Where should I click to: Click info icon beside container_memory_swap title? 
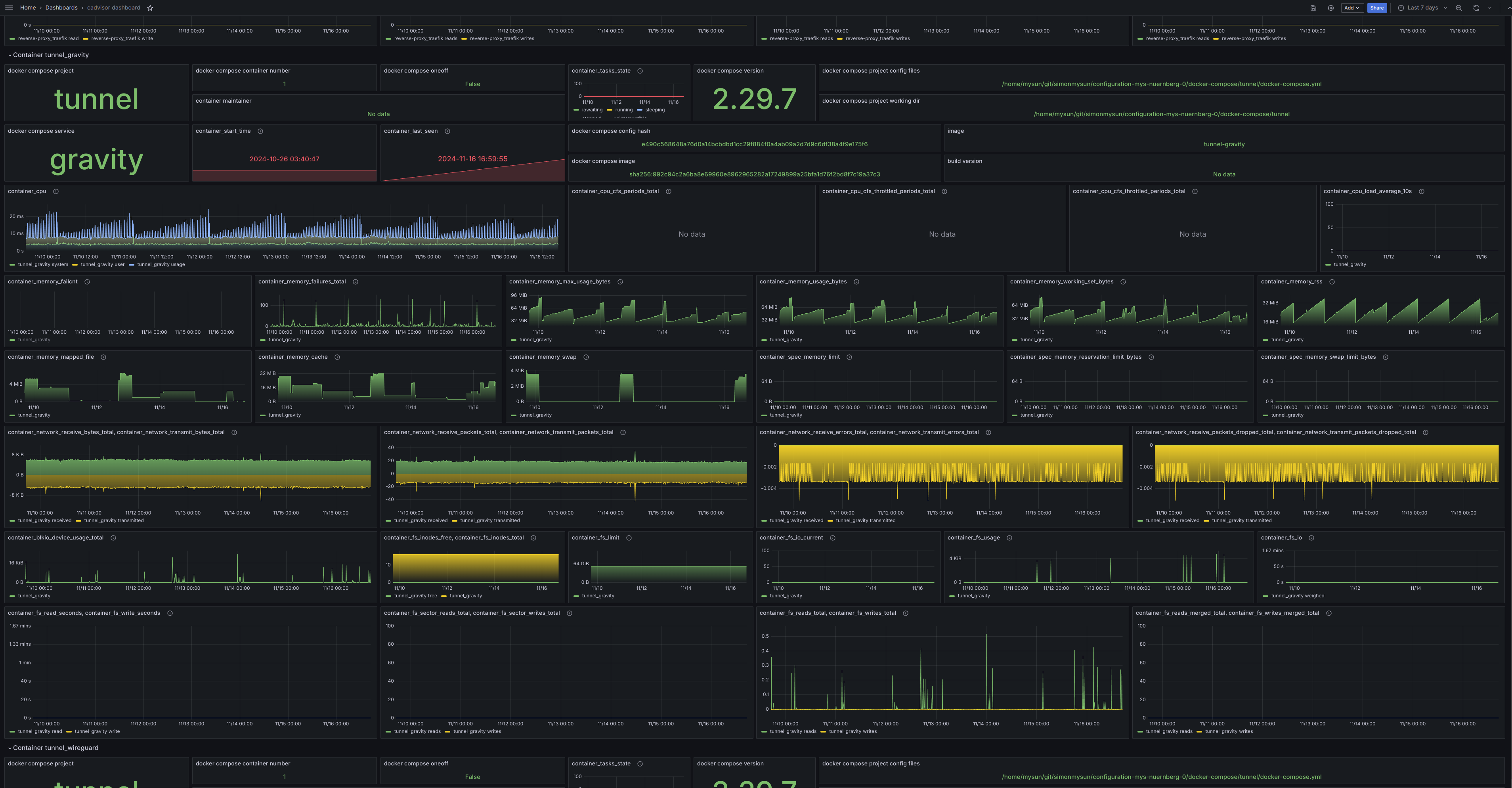pyautogui.click(x=586, y=357)
